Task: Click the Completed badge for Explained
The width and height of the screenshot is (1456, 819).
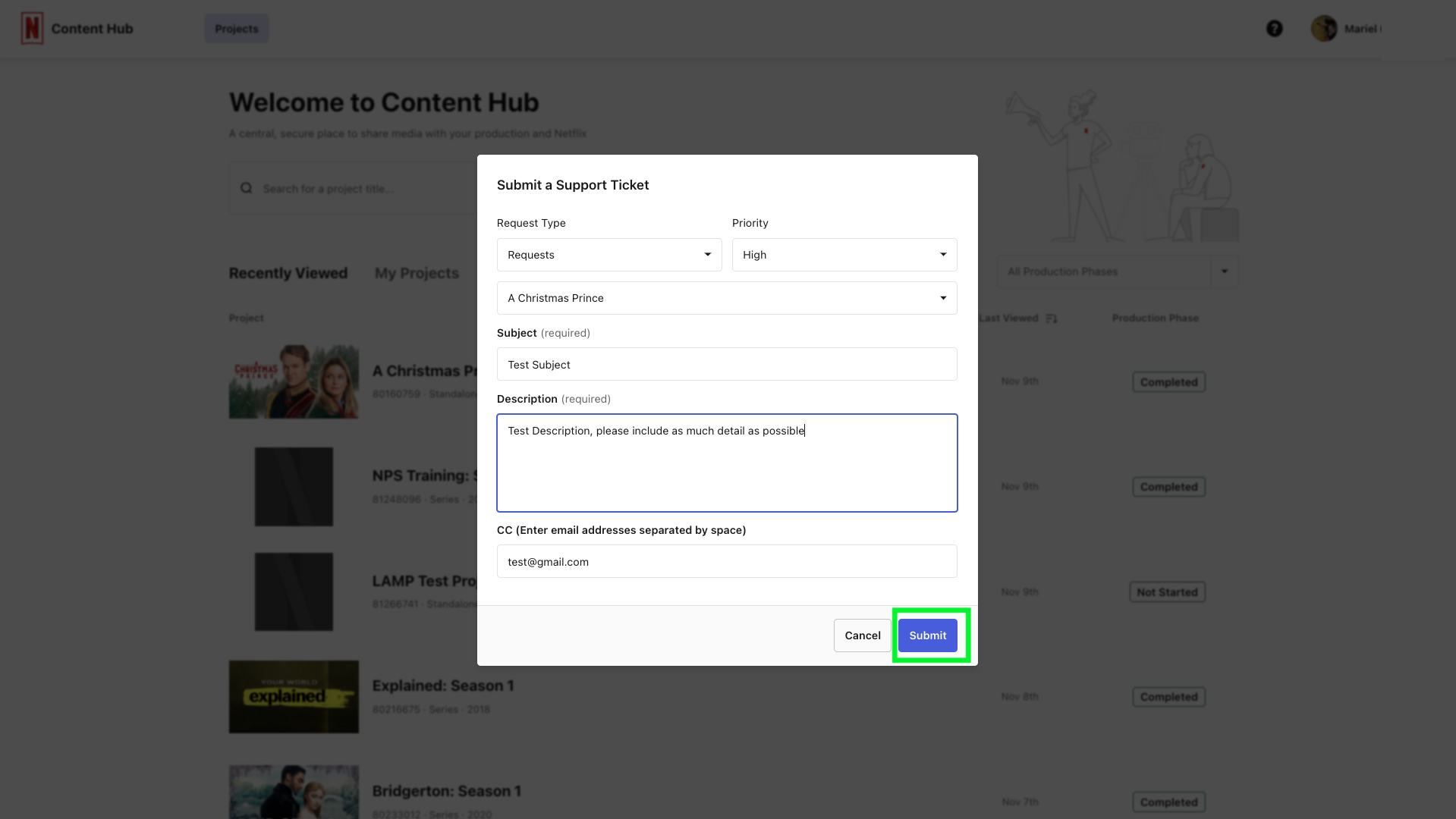Action: click(x=1168, y=697)
